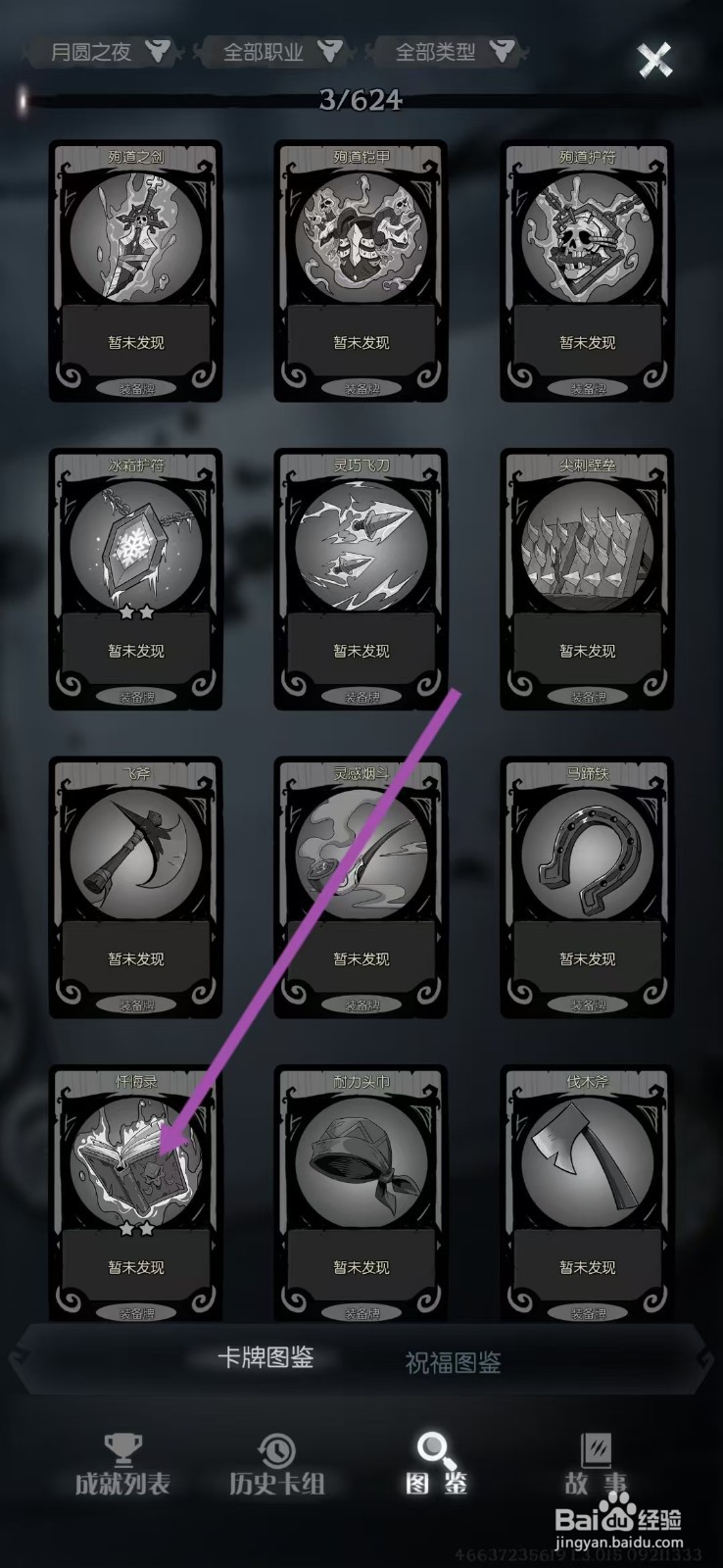Open the 马蹄铁 horseshoe card
The height and width of the screenshot is (1568, 723).
pos(588,887)
